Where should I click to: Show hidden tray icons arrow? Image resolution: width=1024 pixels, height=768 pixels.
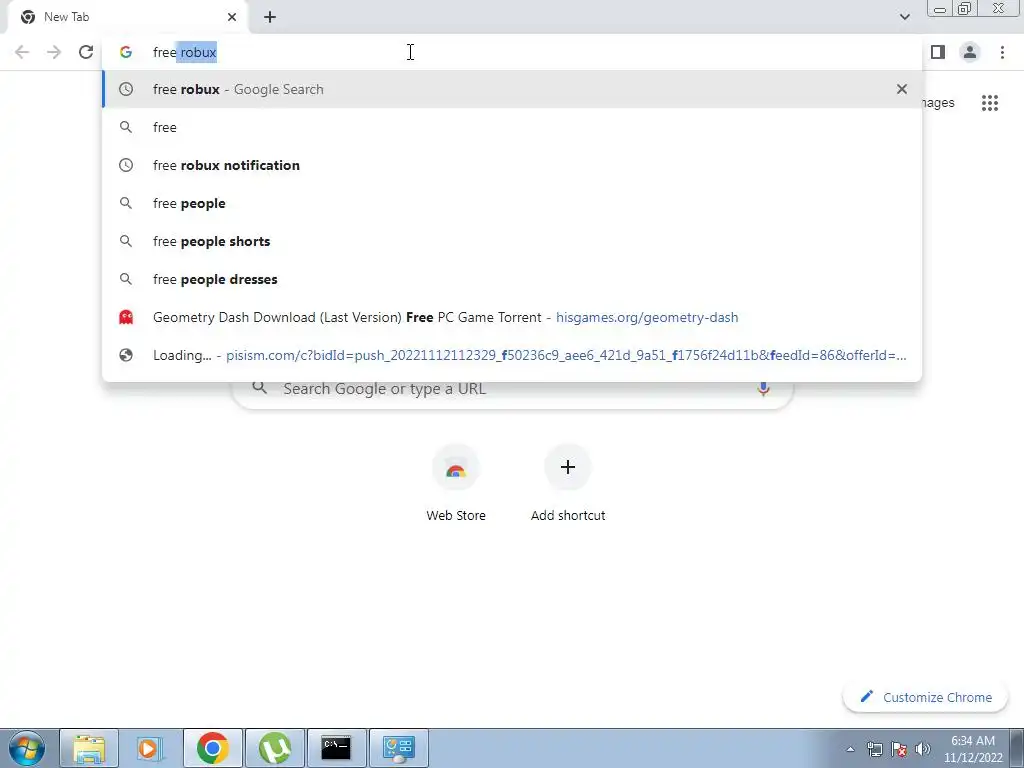coord(850,749)
